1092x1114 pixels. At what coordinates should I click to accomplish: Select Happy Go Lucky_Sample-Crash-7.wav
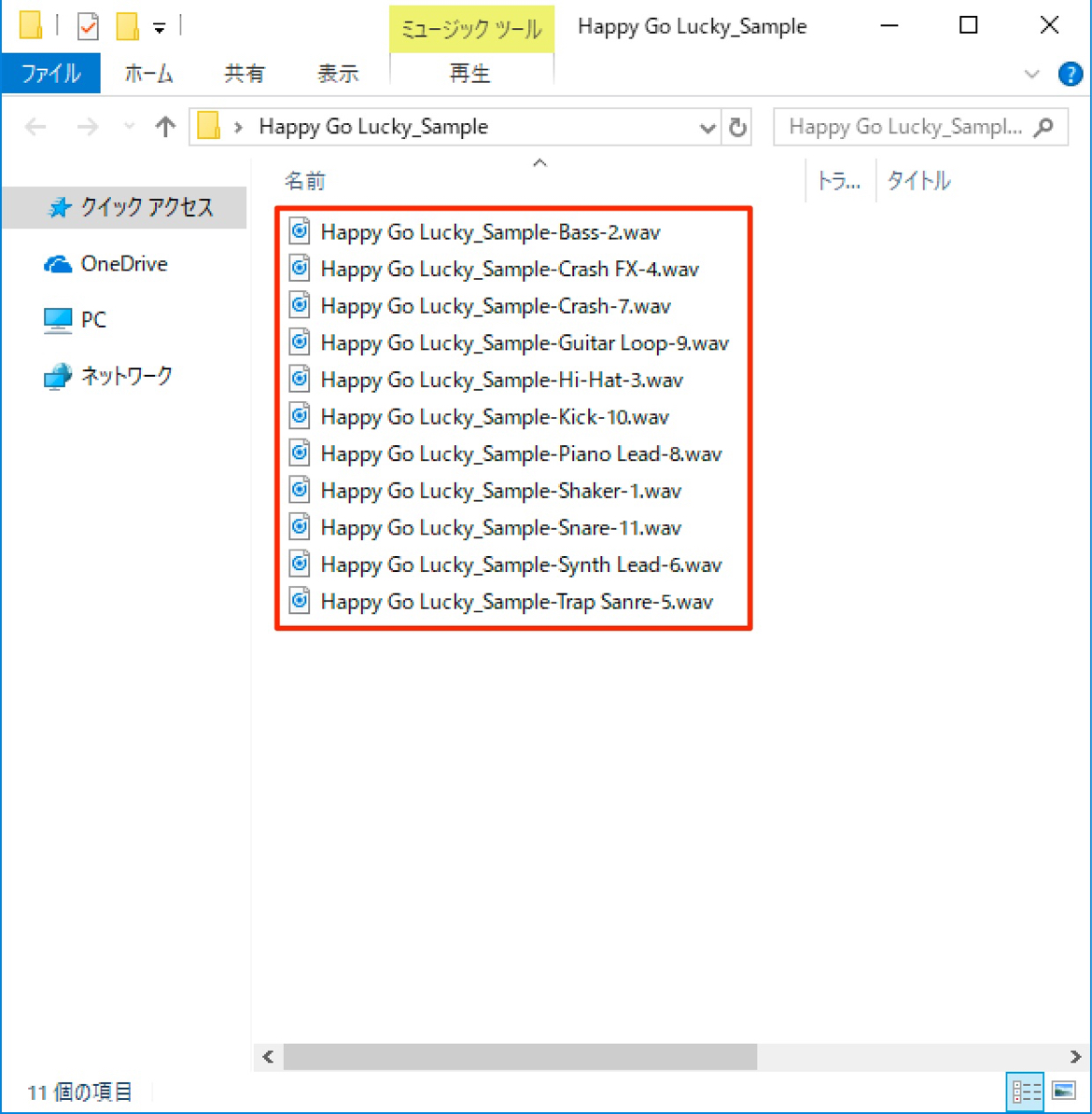pyautogui.click(x=496, y=305)
